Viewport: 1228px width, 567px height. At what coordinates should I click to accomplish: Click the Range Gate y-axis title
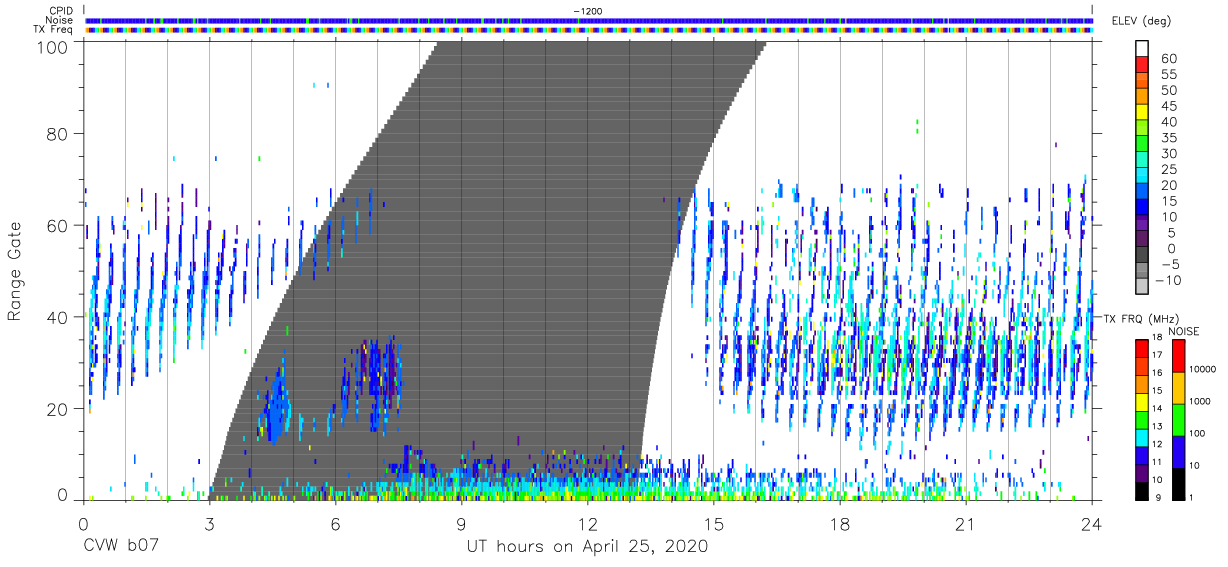pos(15,271)
